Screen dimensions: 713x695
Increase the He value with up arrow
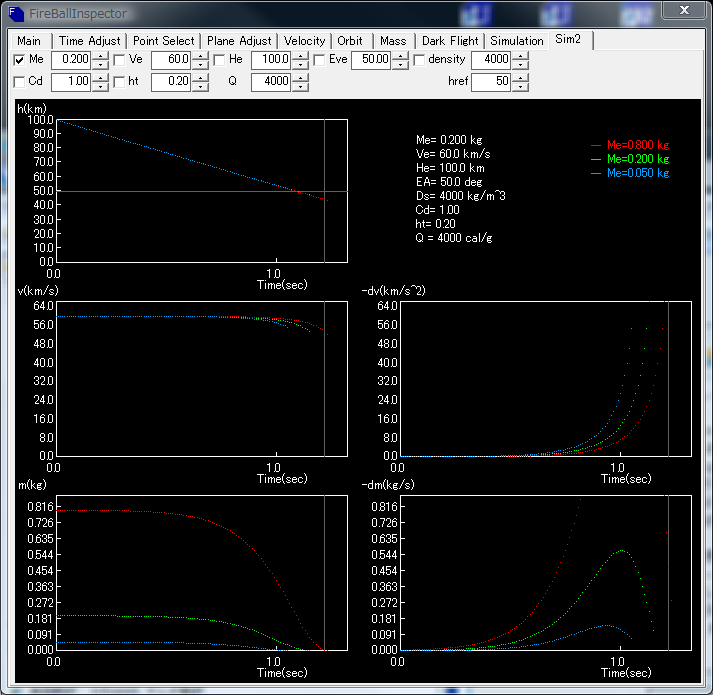[x=300, y=55]
